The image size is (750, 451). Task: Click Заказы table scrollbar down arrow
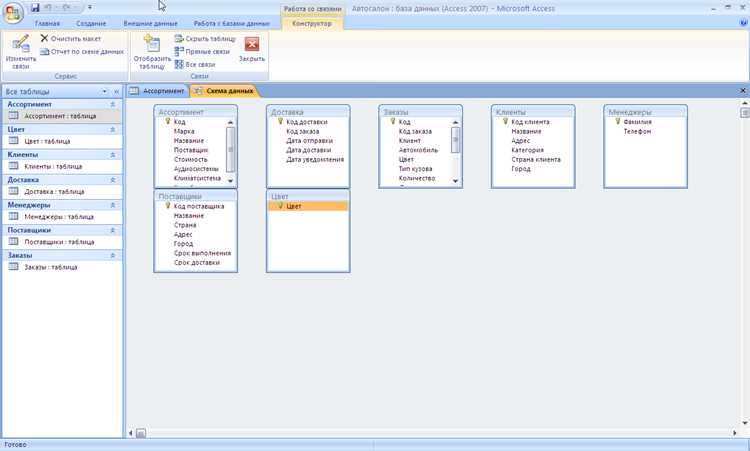455,180
